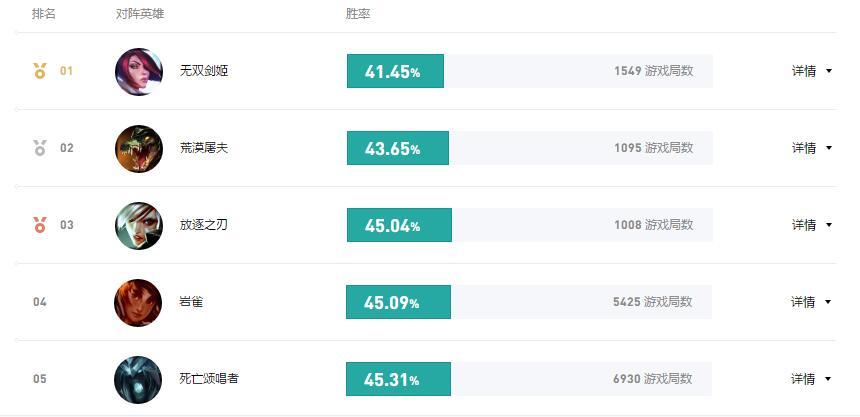
Task: Click the gold medal icon for rank 01
Action: coord(40,71)
